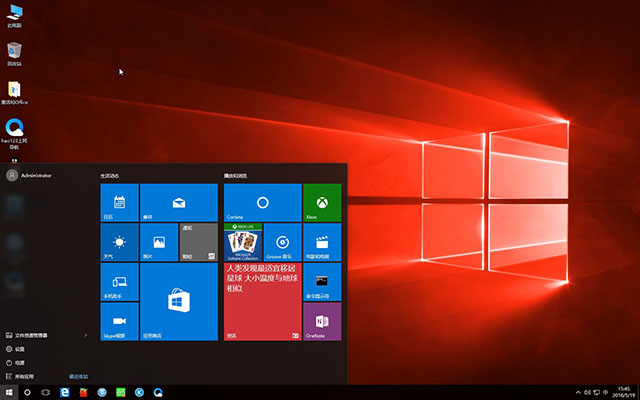Launch Groove Music tile
This screenshot has height=400, width=640.
tap(282, 242)
